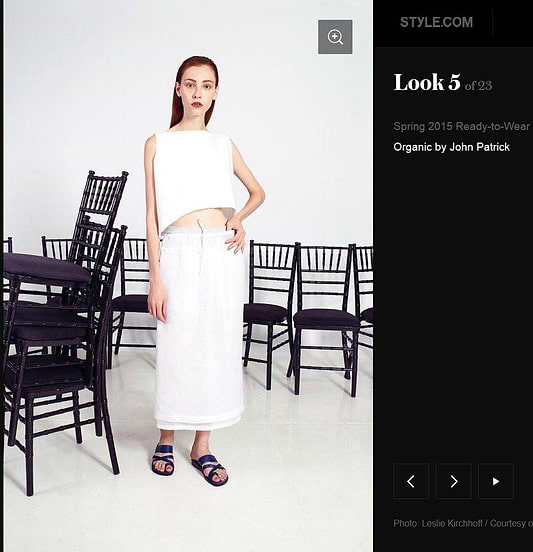Click the Leslie Kirchhoff photo credit text
Viewport: 533px width, 552px height.
coord(463,523)
